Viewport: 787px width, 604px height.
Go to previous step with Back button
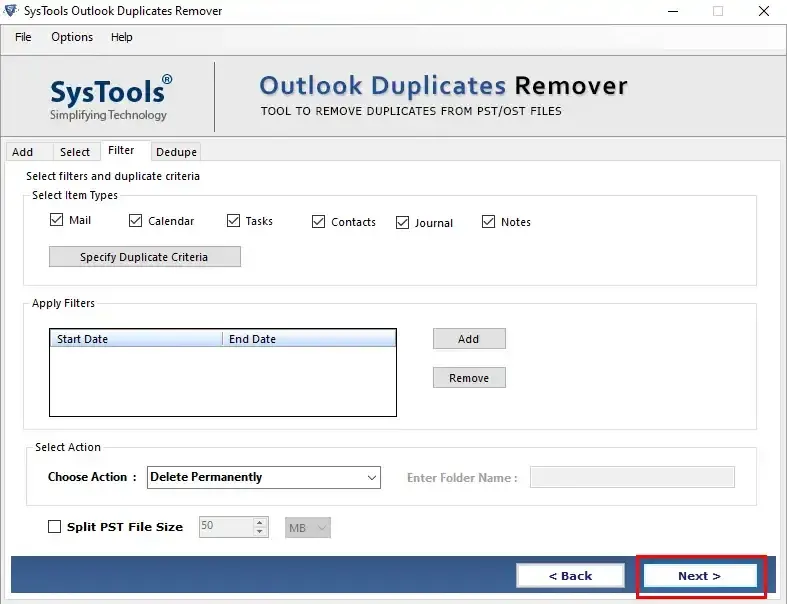click(571, 576)
